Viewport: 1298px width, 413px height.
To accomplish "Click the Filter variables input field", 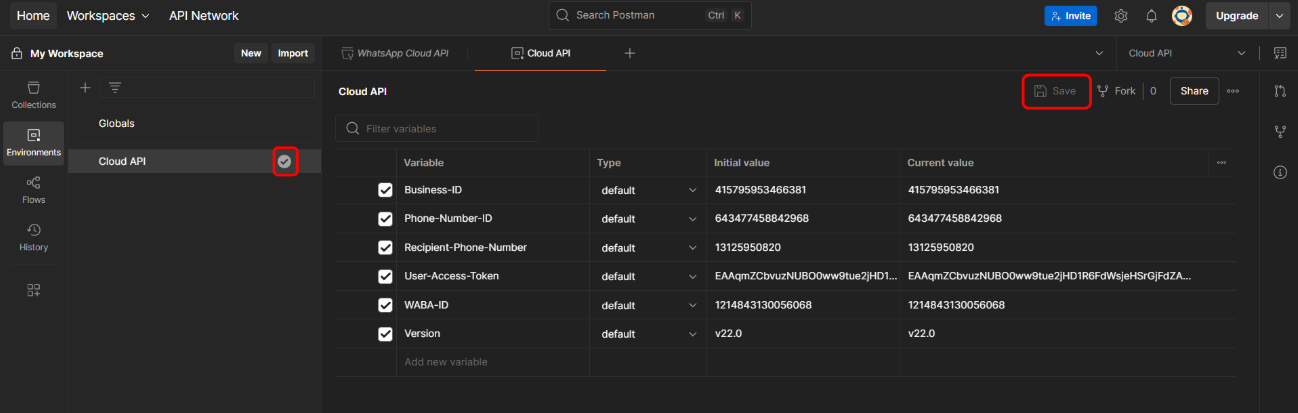I will tap(448, 128).
